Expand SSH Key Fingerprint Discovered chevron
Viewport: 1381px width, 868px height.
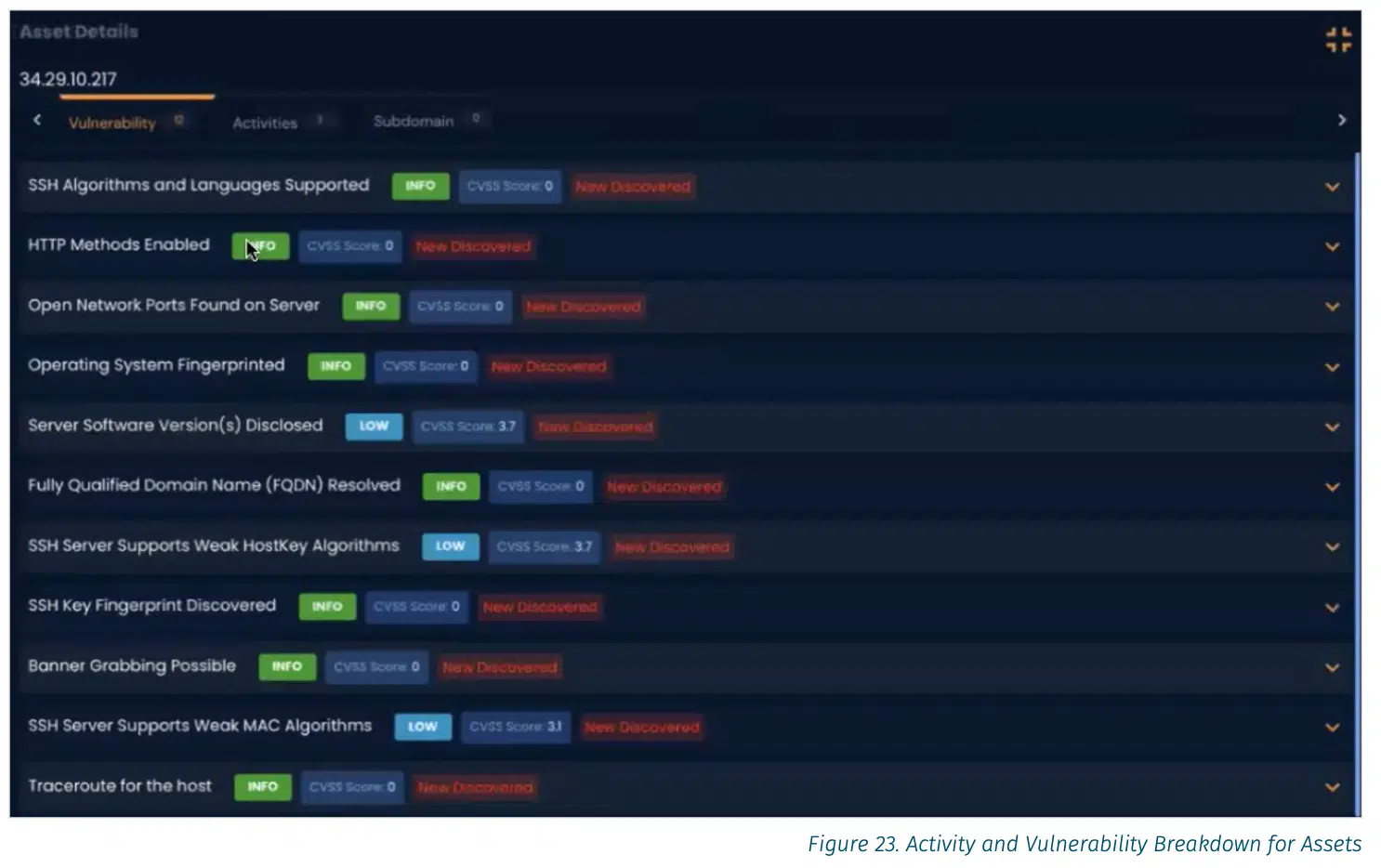click(x=1332, y=608)
